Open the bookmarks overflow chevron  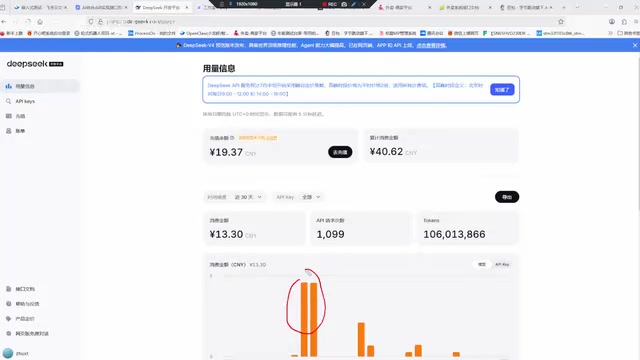point(610,33)
